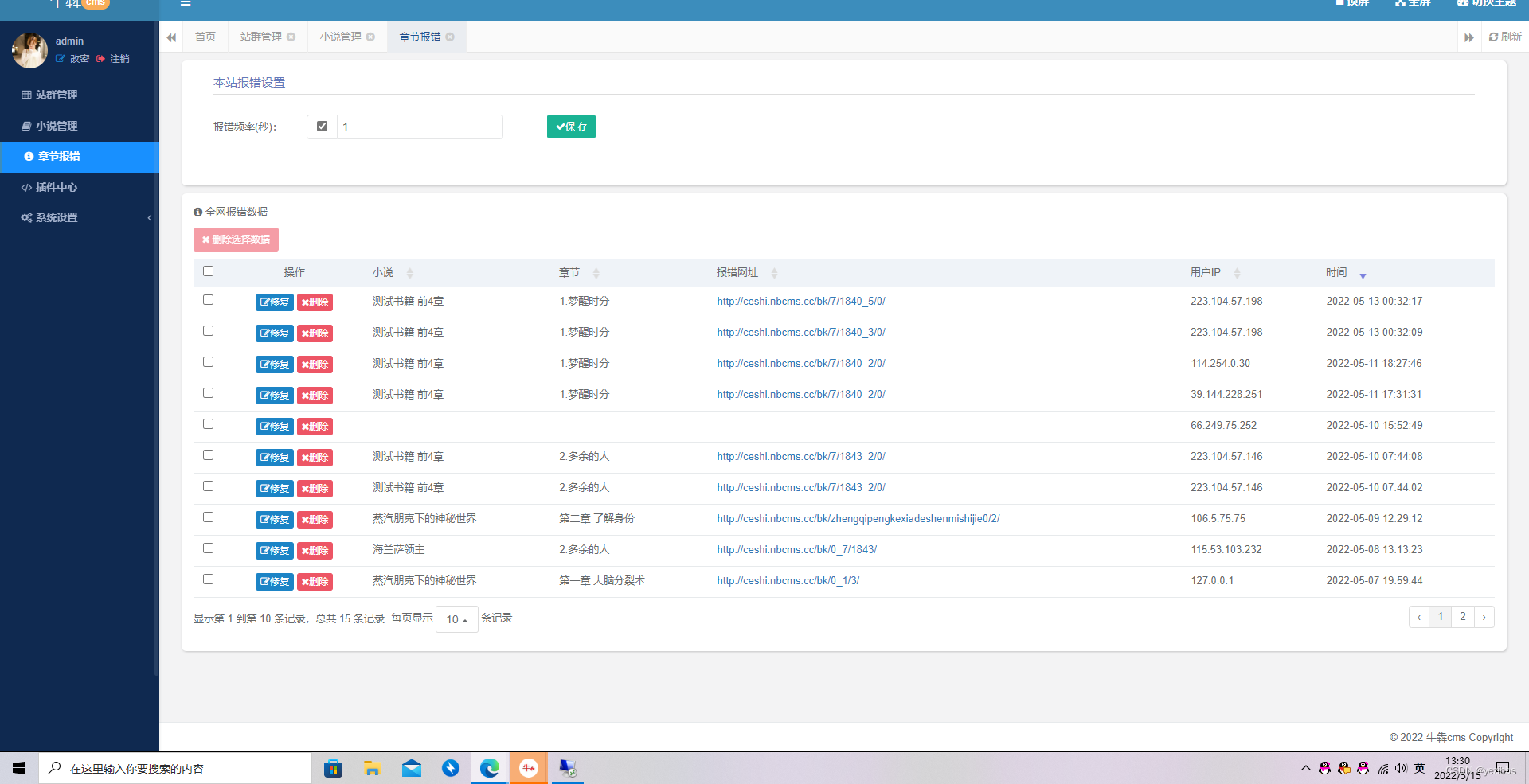Click the double-left arrow tab scroll icon
Screen dimensions: 1529x784
pyautogui.click(x=171, y=37)
